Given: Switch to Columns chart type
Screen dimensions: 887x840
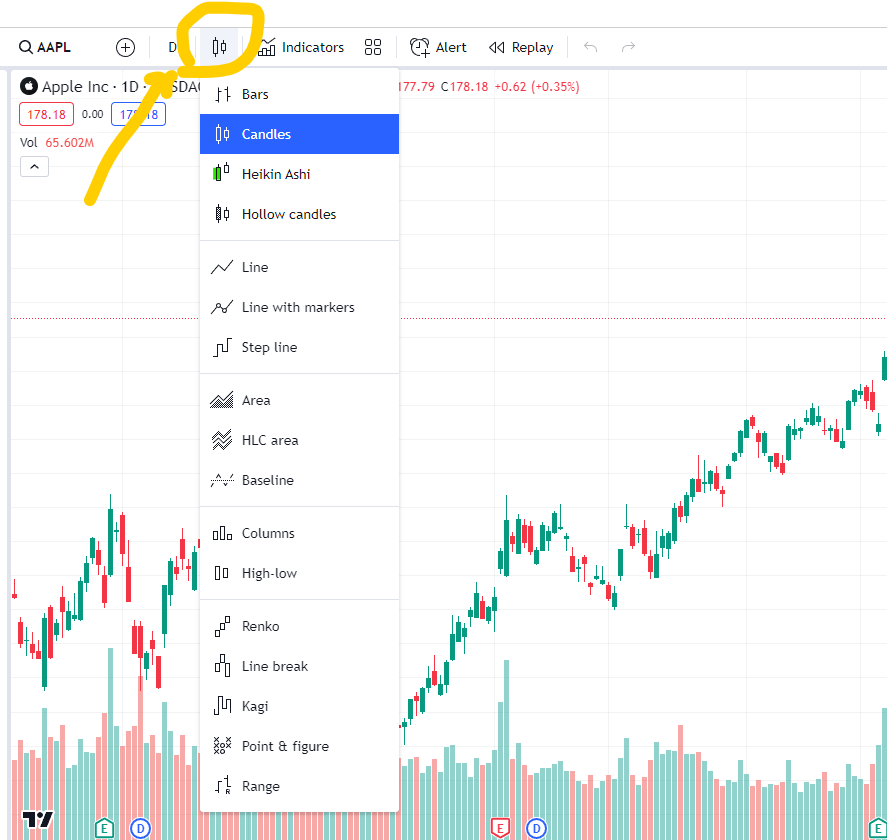Looking at the screenshot, I should coord(299,533).
